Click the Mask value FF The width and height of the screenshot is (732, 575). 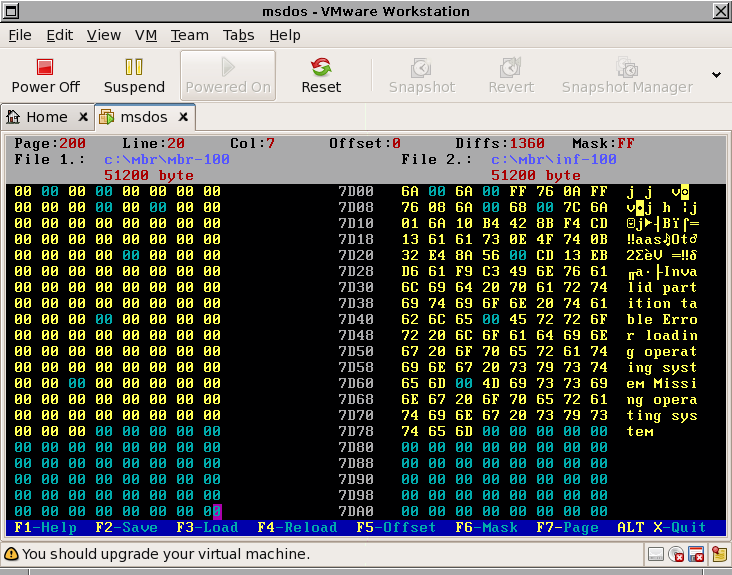[x=626, y=143]
